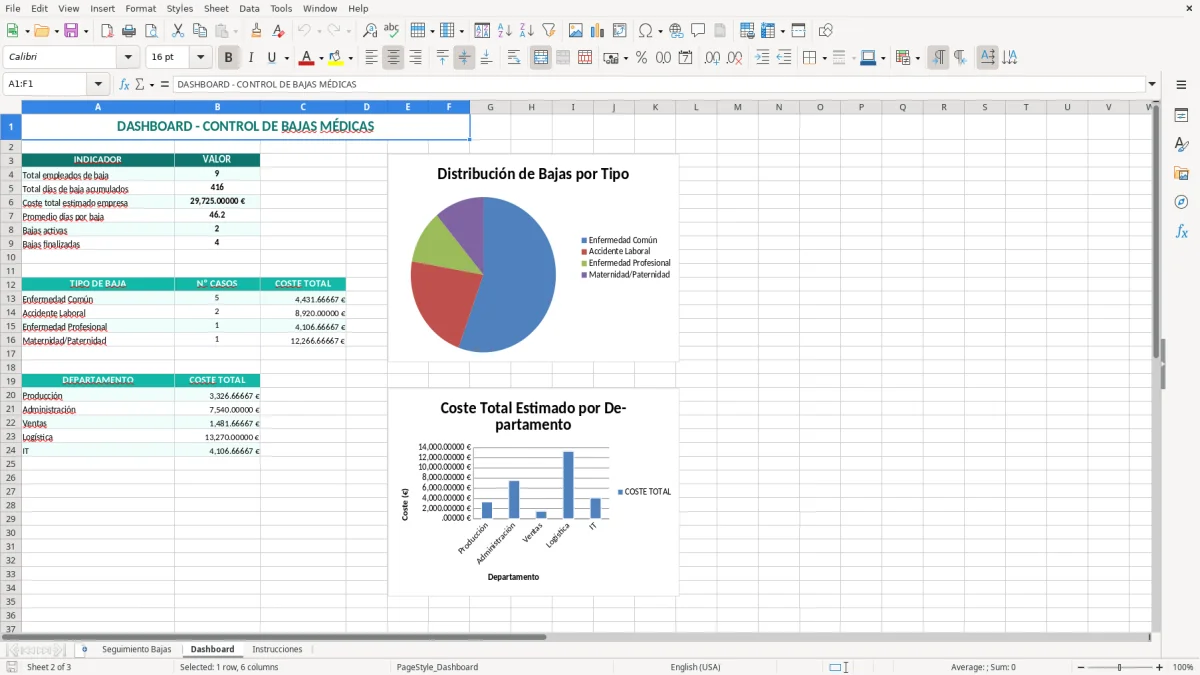Align cell text left

coord(371,58)
